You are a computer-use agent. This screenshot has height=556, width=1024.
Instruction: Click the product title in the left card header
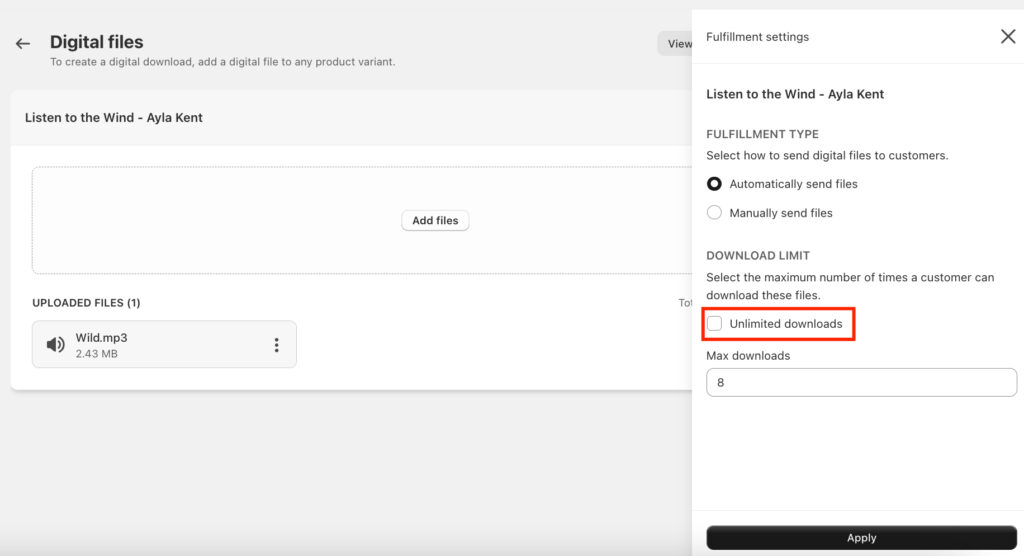[114, 118]
